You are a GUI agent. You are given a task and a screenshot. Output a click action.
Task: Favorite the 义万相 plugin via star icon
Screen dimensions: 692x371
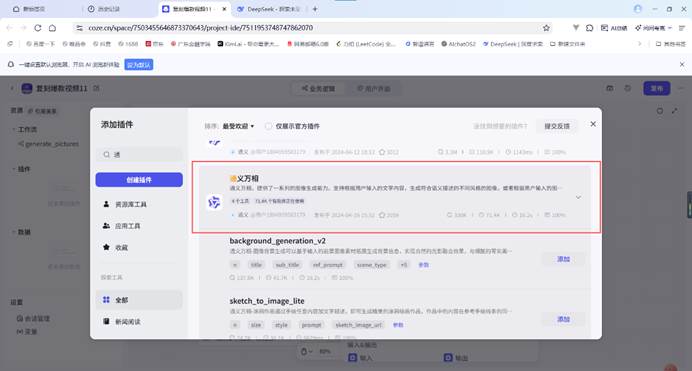(382, 215)
